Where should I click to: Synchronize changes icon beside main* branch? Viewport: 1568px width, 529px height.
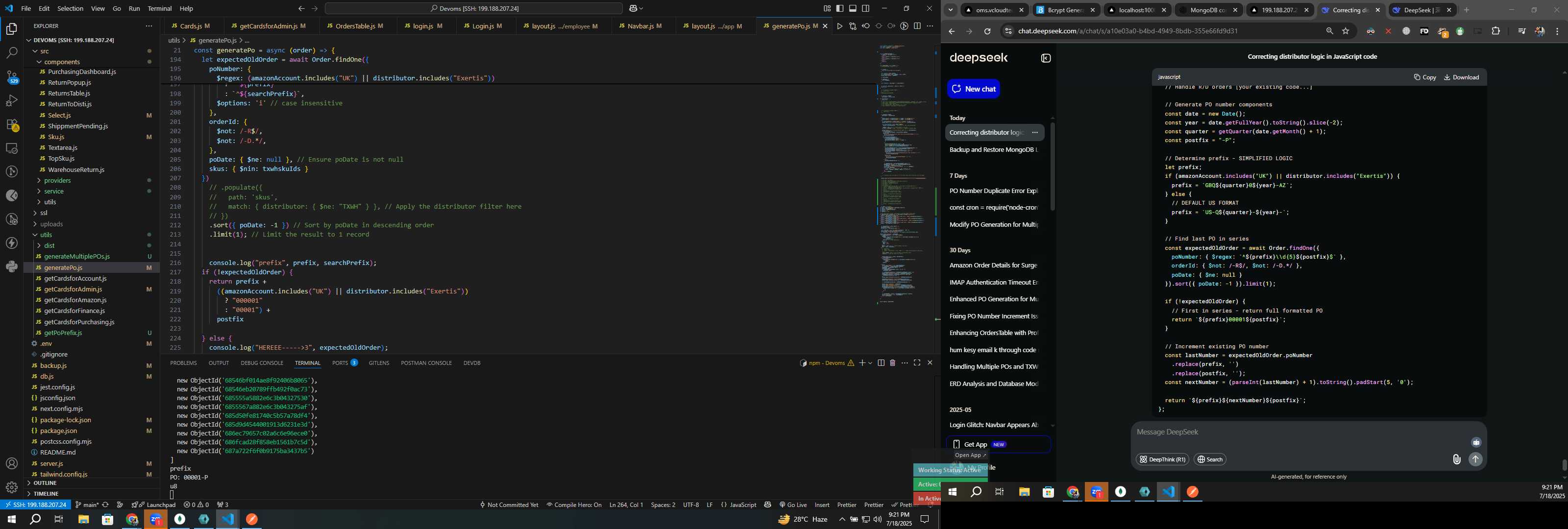105,505
